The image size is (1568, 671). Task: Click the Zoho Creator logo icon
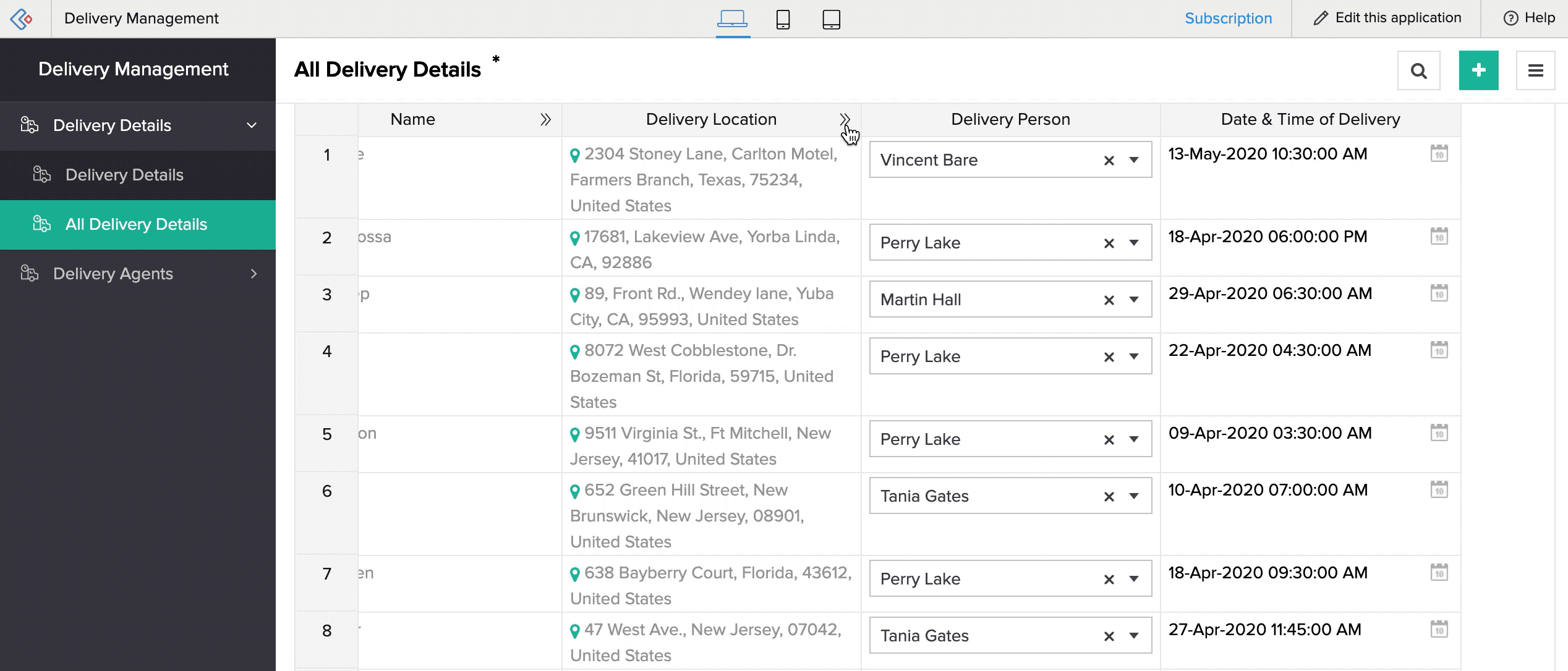coord(21,19)
